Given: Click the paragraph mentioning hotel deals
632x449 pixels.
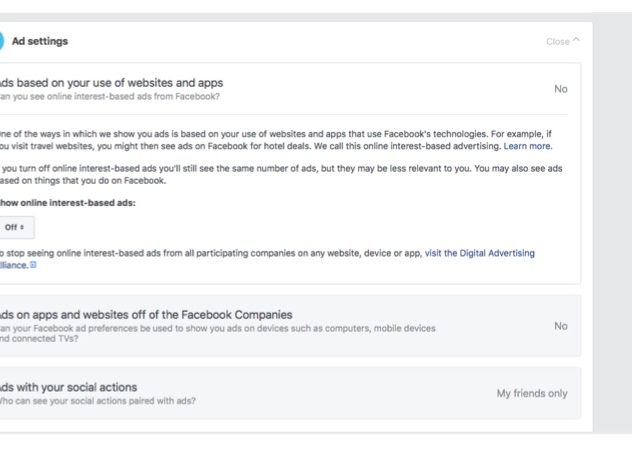Looking at the screenshot, I should 270,139.
